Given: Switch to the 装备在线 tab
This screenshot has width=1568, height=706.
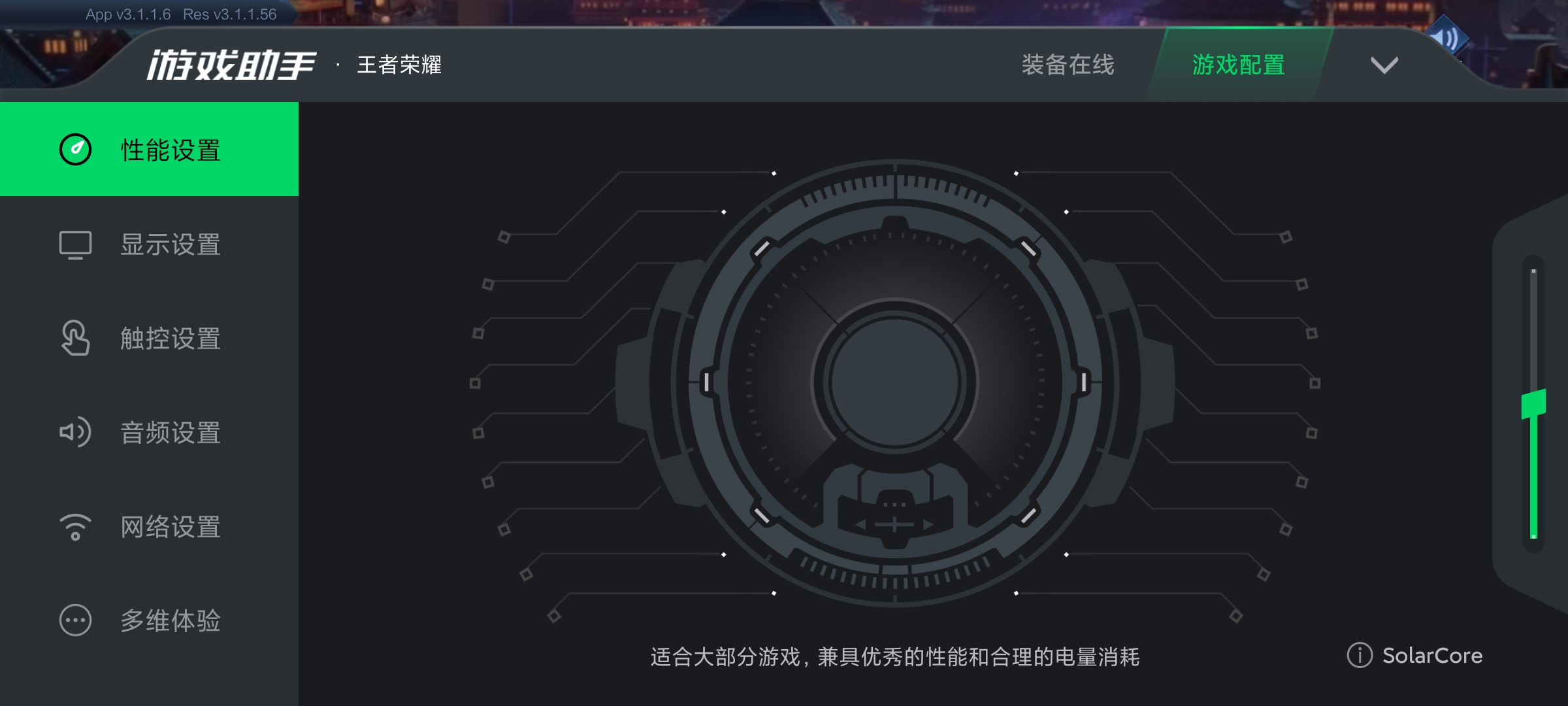Looking at the screenshot, I should [x=1068, y=65].
